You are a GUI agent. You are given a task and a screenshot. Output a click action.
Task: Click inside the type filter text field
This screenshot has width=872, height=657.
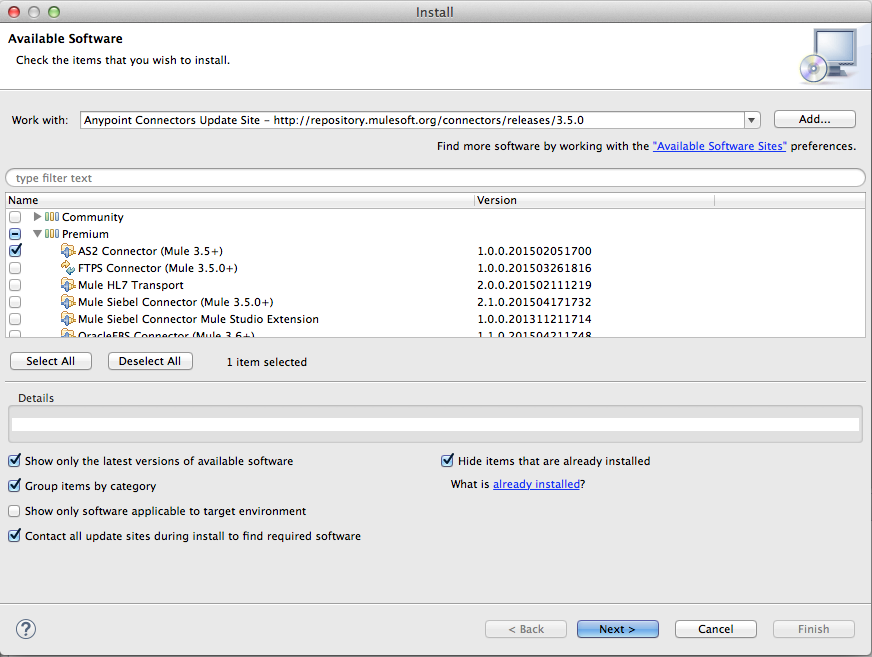200,177
